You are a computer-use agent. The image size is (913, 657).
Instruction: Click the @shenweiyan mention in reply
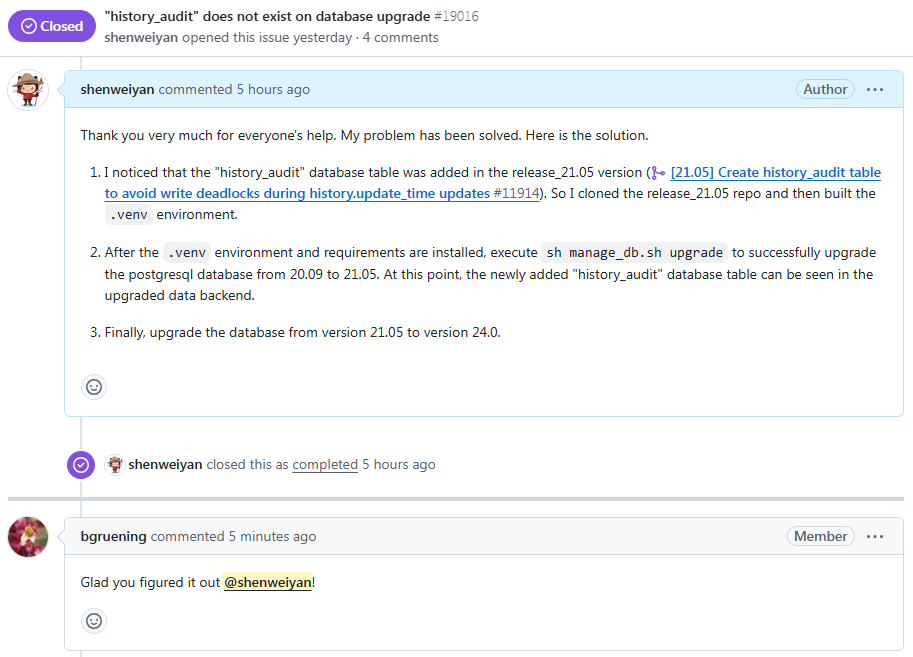[x=268, y=582]
